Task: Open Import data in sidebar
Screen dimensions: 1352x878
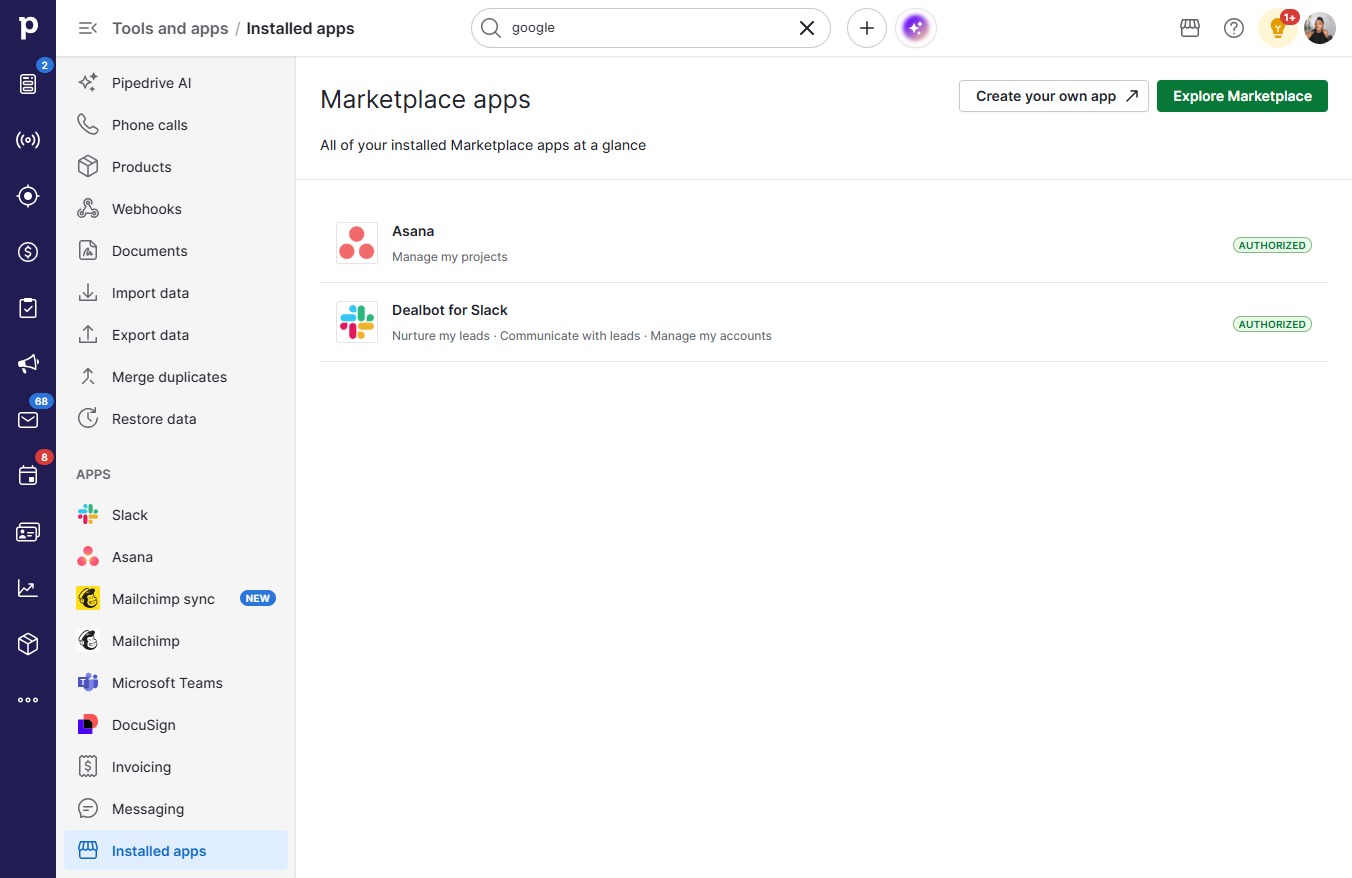Action: click(x=176, y=293)
